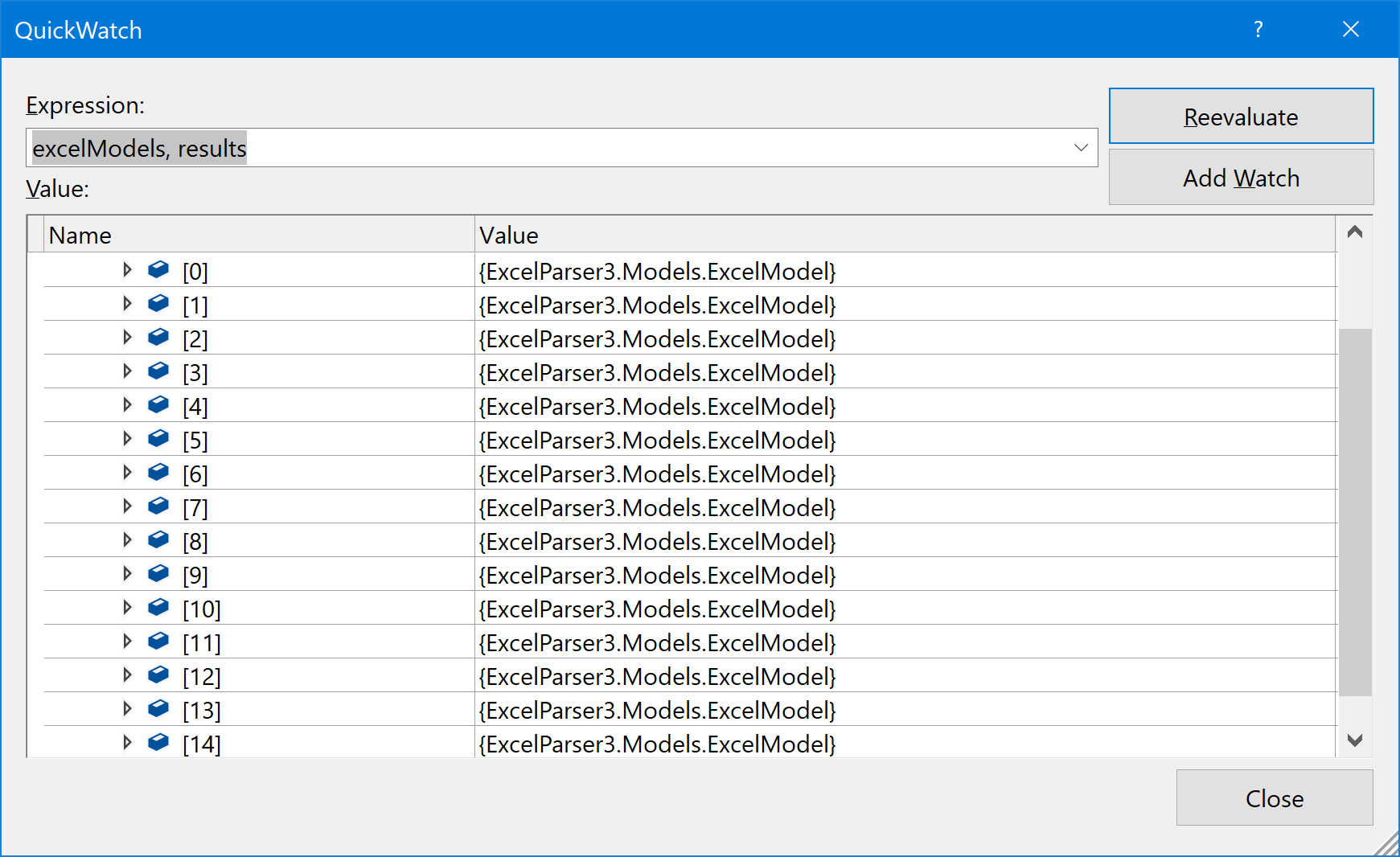Click the object icon beside item [9]
Screen dimensions: 1400x857
point(158,573)
